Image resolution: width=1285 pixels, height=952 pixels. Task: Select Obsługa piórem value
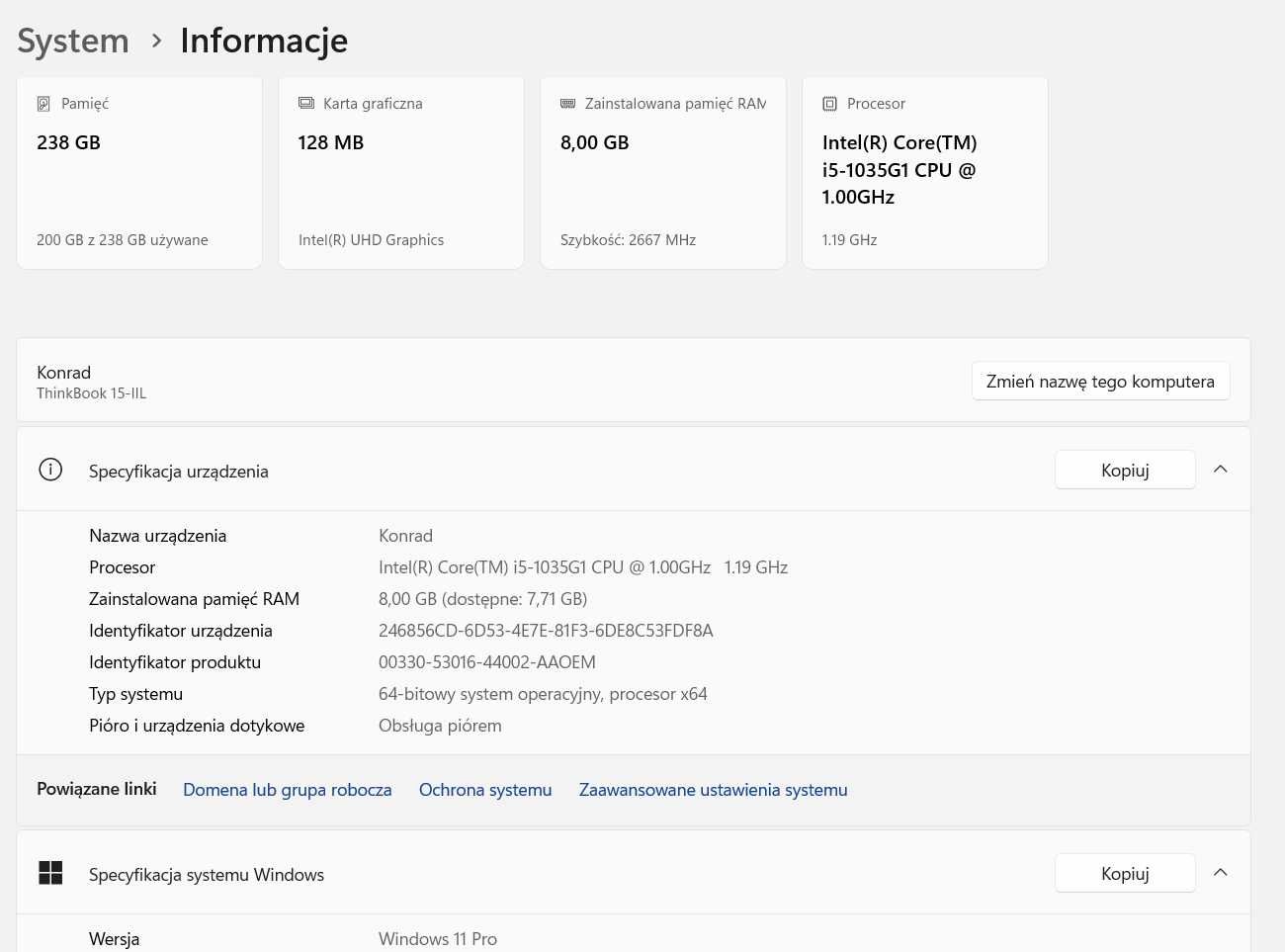click(440, 726)
